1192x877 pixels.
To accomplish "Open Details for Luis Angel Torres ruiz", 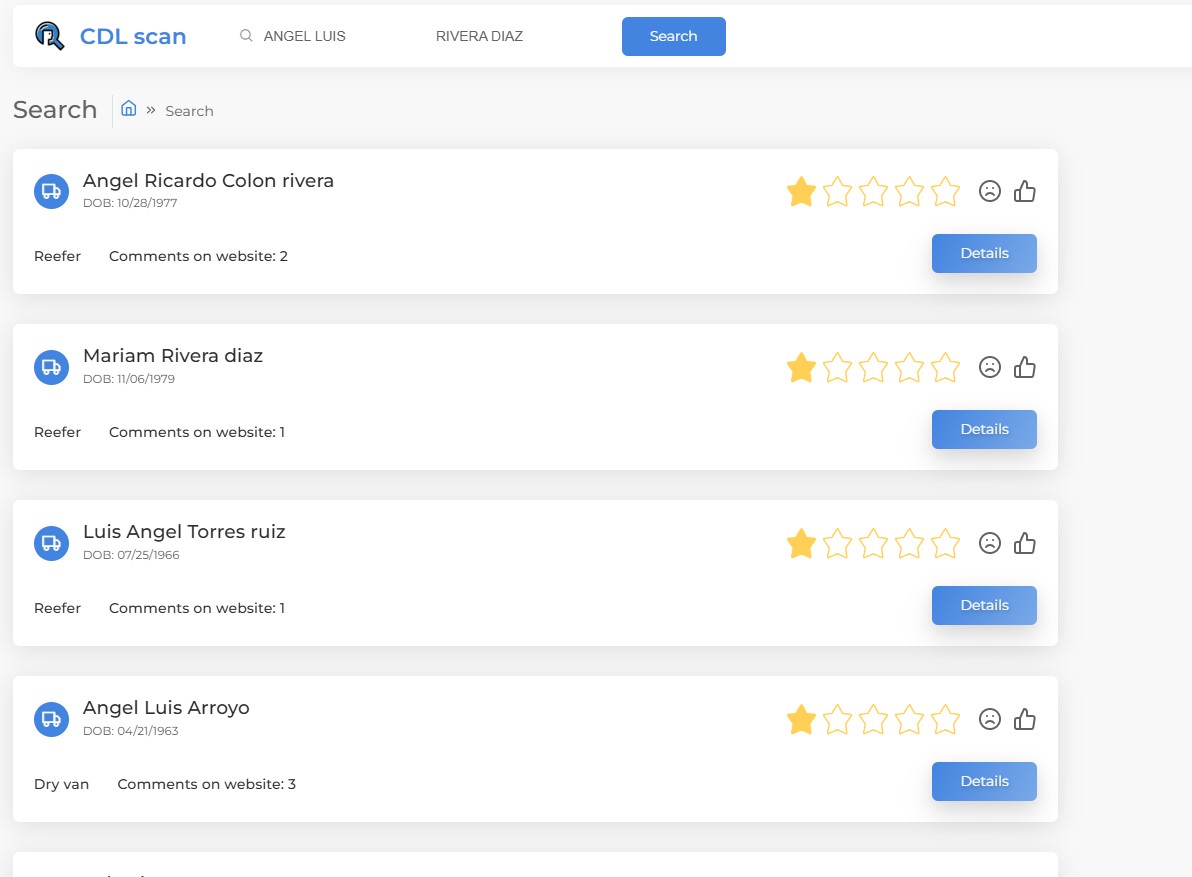I will [x=984, y=605].
